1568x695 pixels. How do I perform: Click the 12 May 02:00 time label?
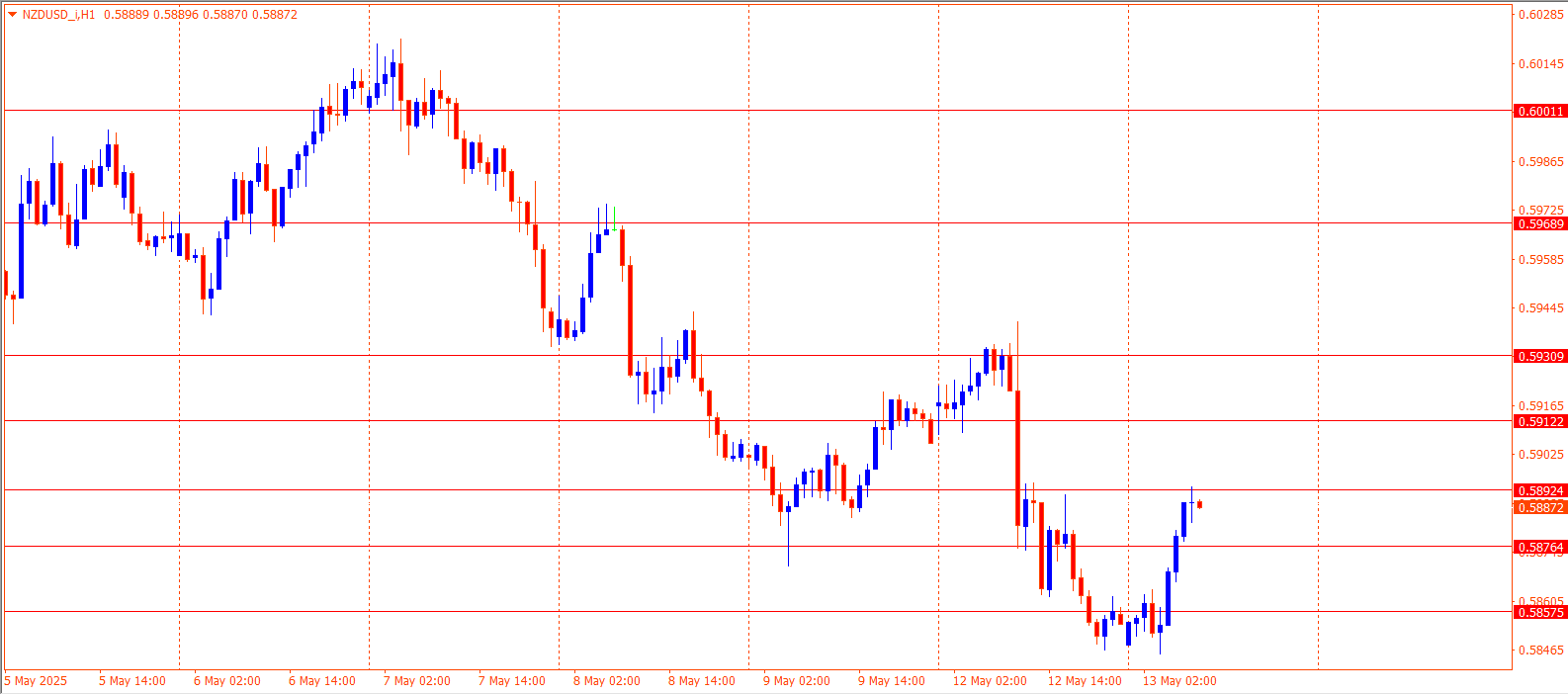[x=990, y=681]
